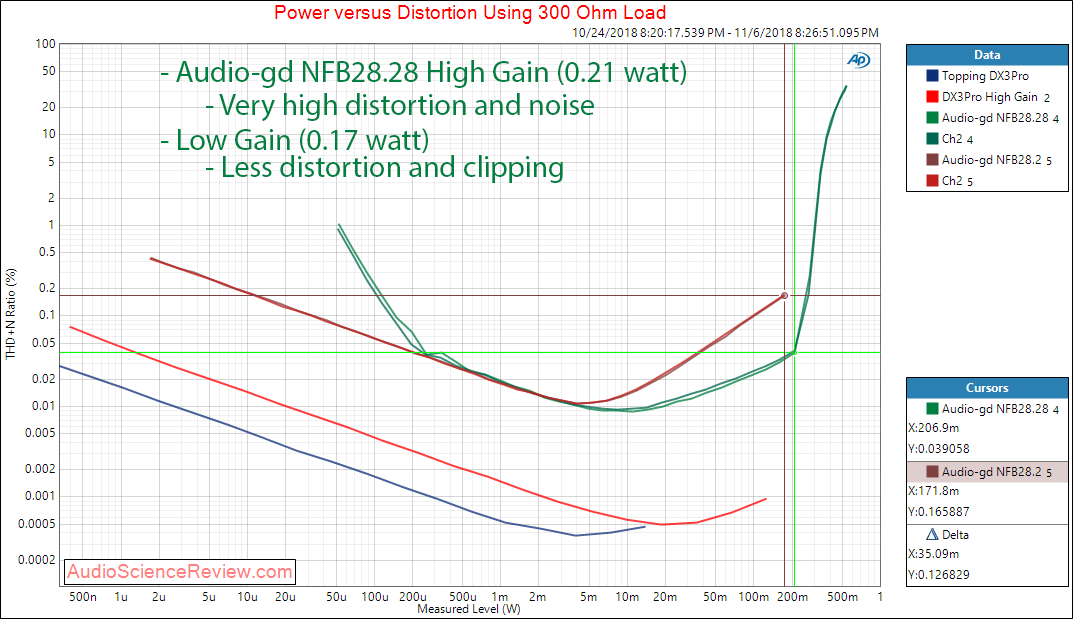Click Delta value X:35.09m
This screenshot has width=1073, height=619.
(x=933, y=554)
